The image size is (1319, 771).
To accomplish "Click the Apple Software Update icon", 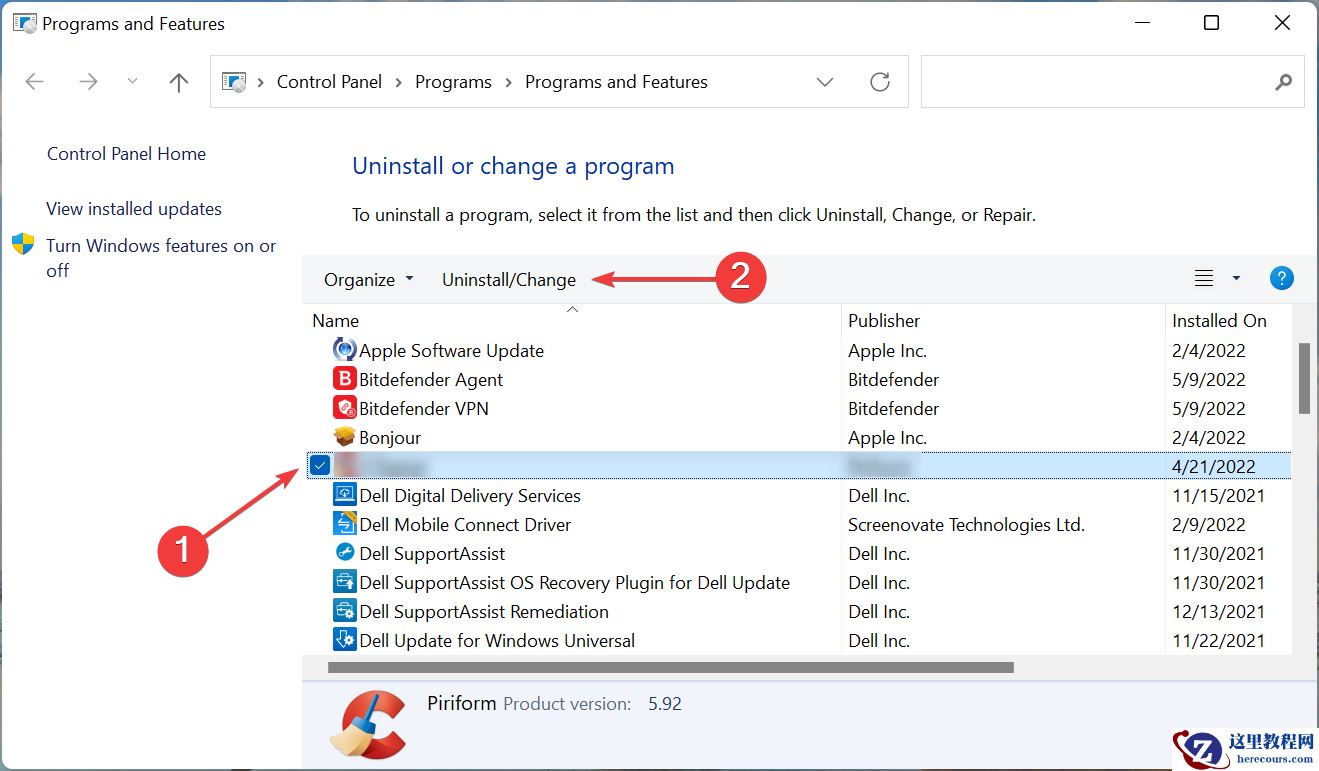I will tap(344, 350).
